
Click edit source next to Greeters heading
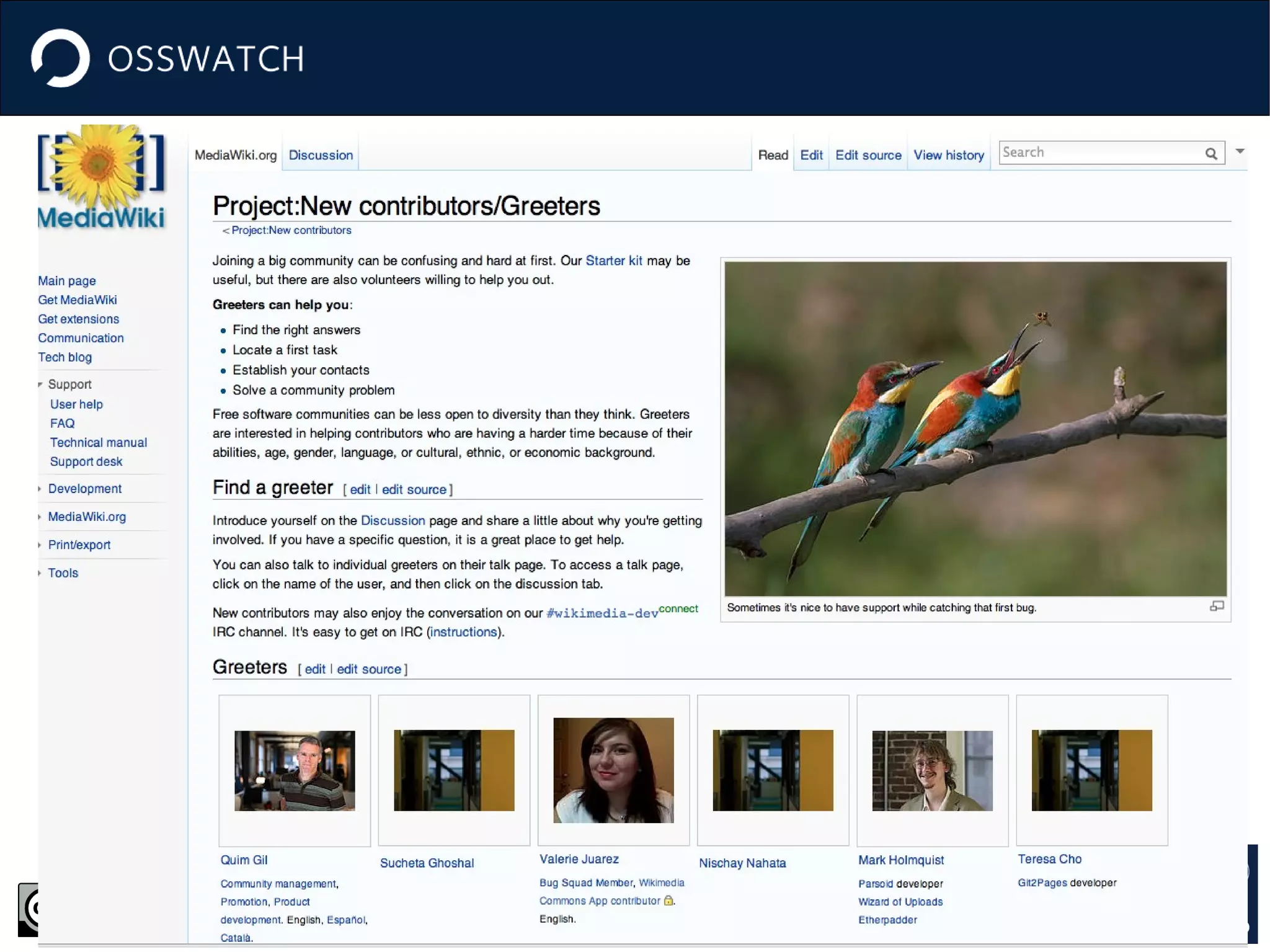tap(369, 669)
